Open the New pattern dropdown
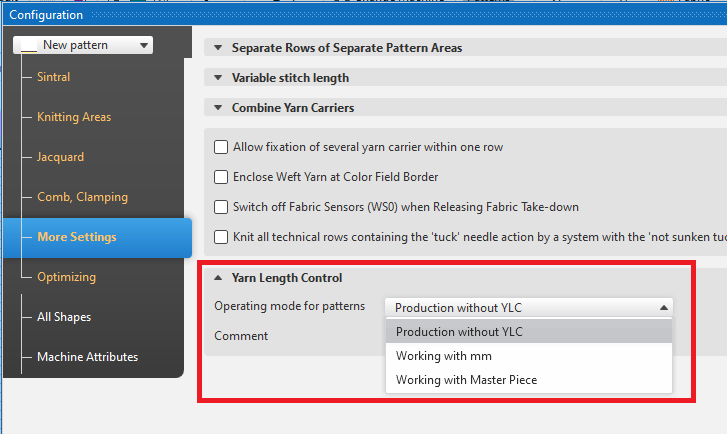The image size is (727, 434). [82, 45]
